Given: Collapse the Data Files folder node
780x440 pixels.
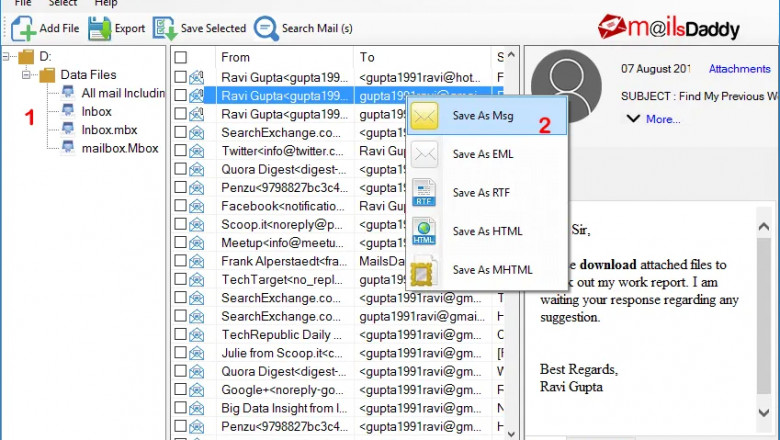Looking at the screenshot, I should click(x=26, y=74).
